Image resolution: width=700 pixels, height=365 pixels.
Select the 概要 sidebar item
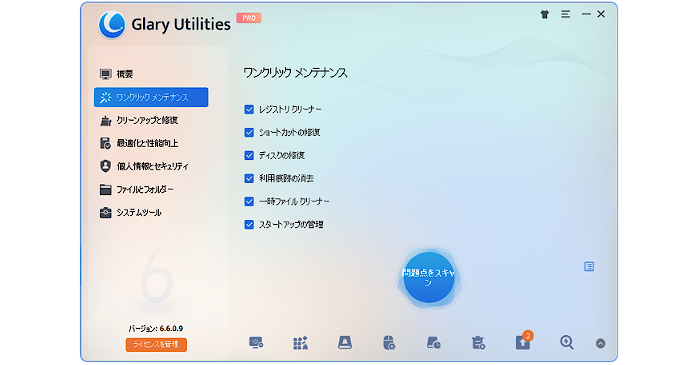tap(151, 74)
